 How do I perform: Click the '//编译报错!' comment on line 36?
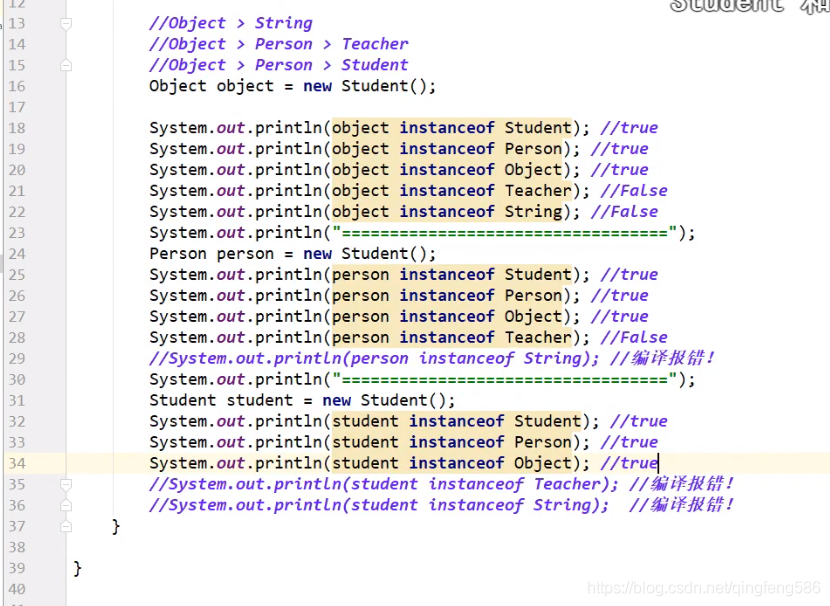point(682,505)
